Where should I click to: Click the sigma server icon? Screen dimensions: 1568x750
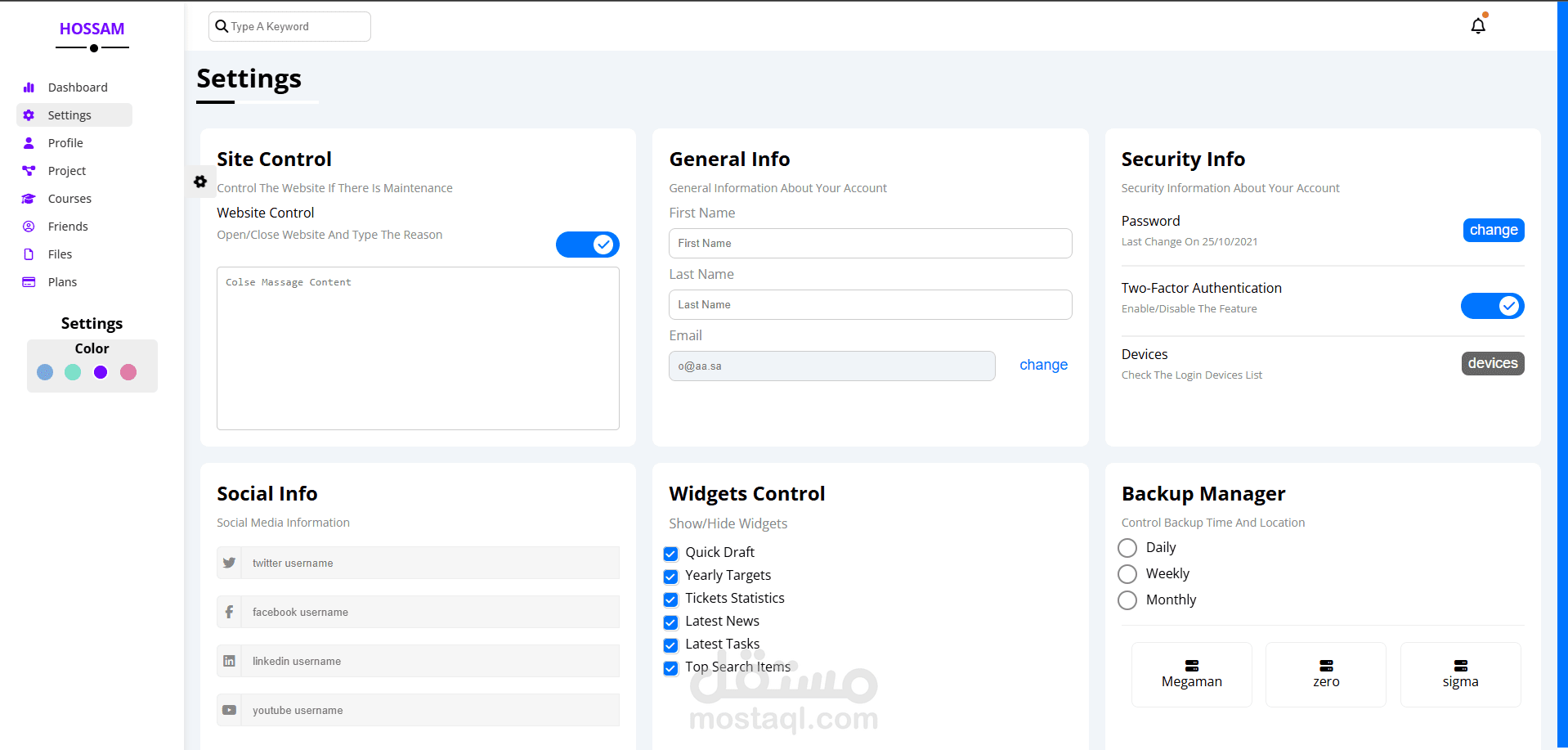click(x=1460, y=666)
